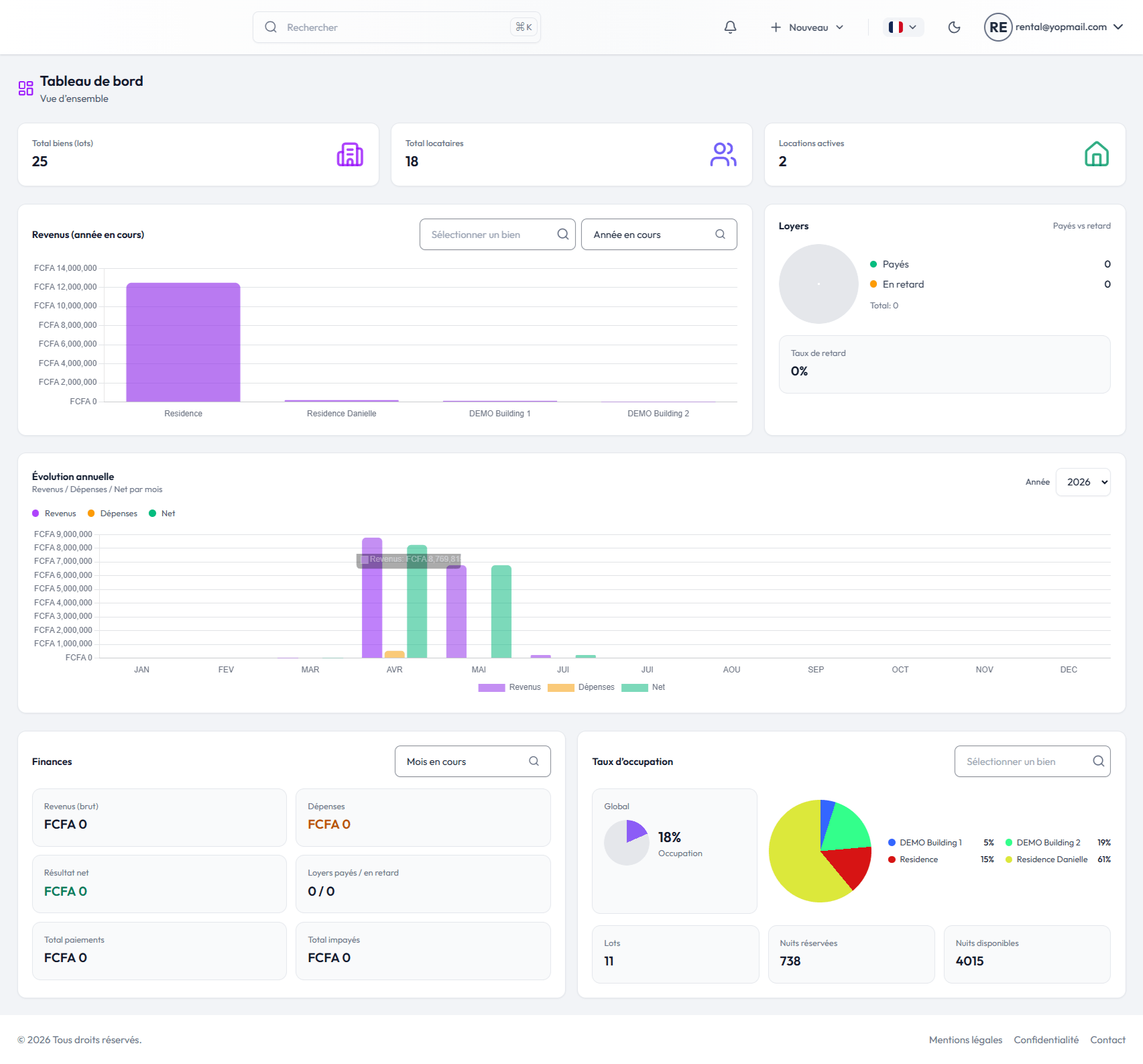Focus the Rechercher search field
1143x1064 pixels.
click(x=397, y=27)
